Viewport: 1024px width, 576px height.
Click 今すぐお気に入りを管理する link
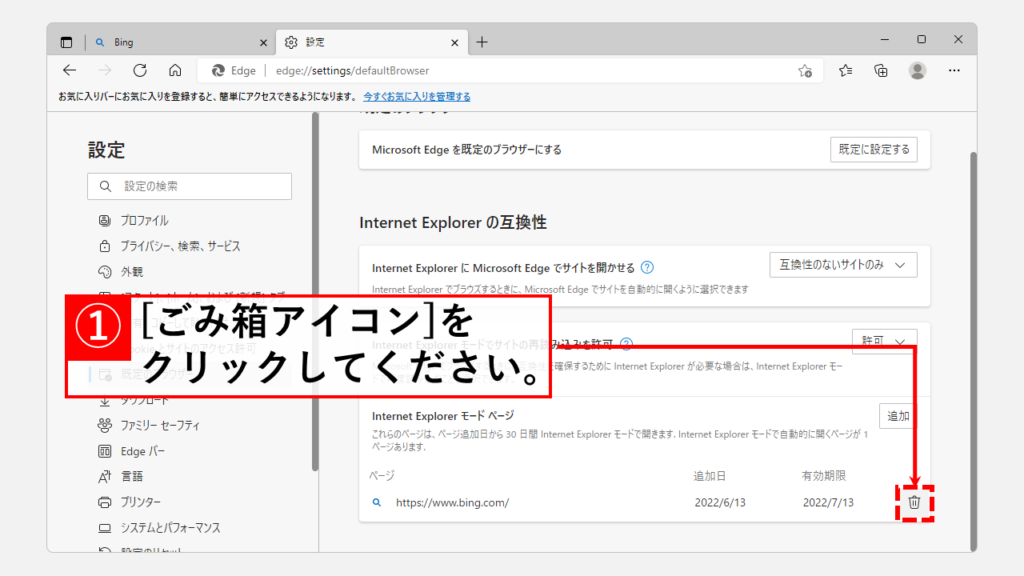416,97
